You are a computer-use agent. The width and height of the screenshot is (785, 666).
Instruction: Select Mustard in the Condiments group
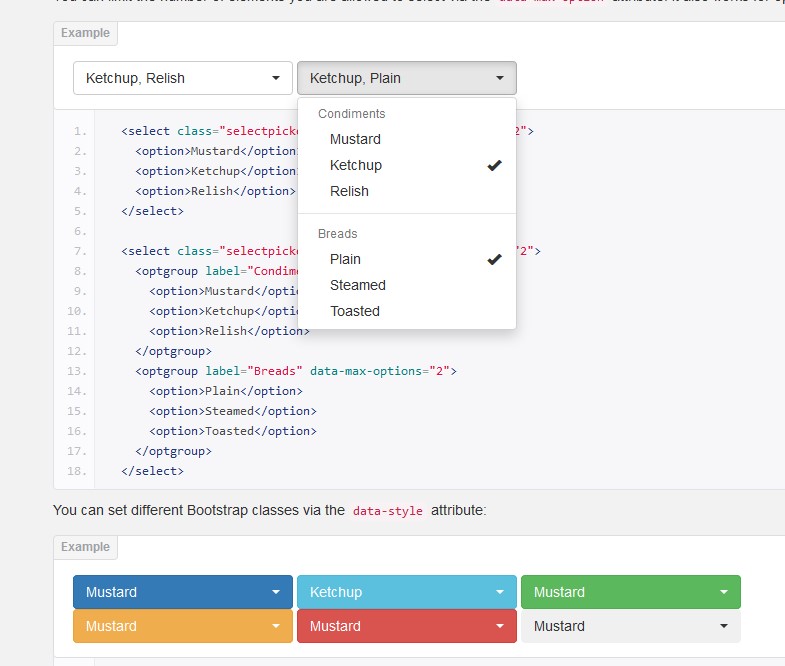[x=355, y=139]
